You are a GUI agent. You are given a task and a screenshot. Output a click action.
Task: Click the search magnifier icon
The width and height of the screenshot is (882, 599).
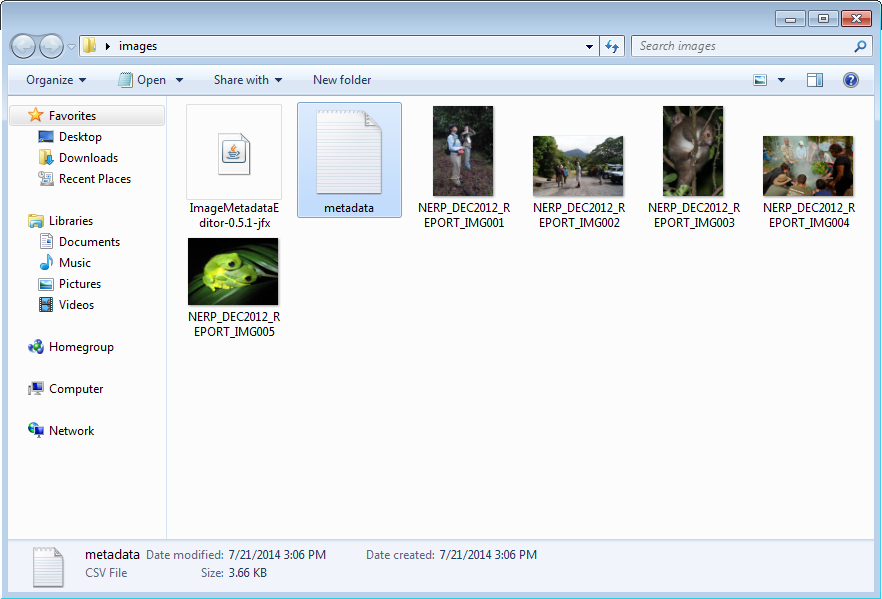pyautogui.click(x=860, y=46)
